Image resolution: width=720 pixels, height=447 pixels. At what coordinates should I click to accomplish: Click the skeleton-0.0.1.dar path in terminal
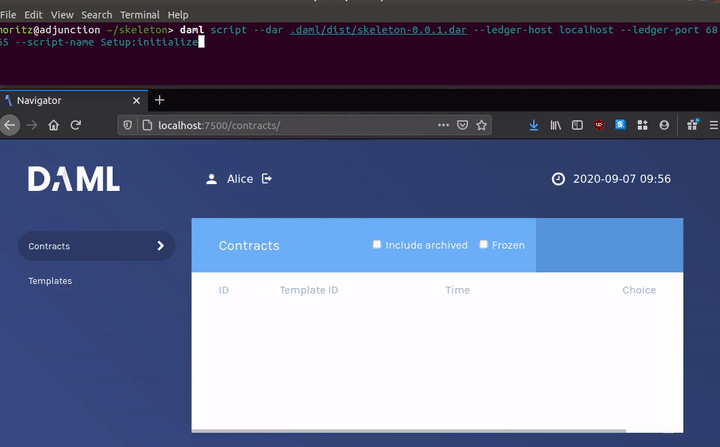(378, 30)
